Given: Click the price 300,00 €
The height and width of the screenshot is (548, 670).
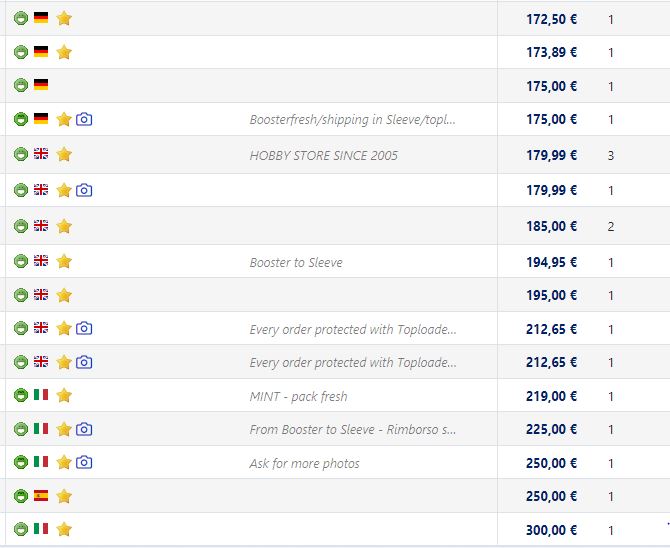Looking at the screenshot, I should click(x=551, y=530).
